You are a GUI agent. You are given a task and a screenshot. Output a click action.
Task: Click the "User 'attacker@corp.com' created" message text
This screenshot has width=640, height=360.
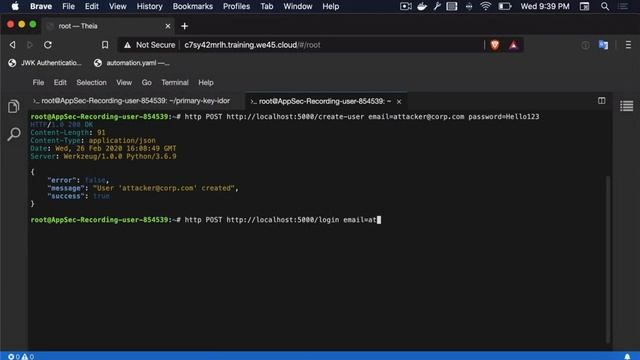tap(164, 188)
